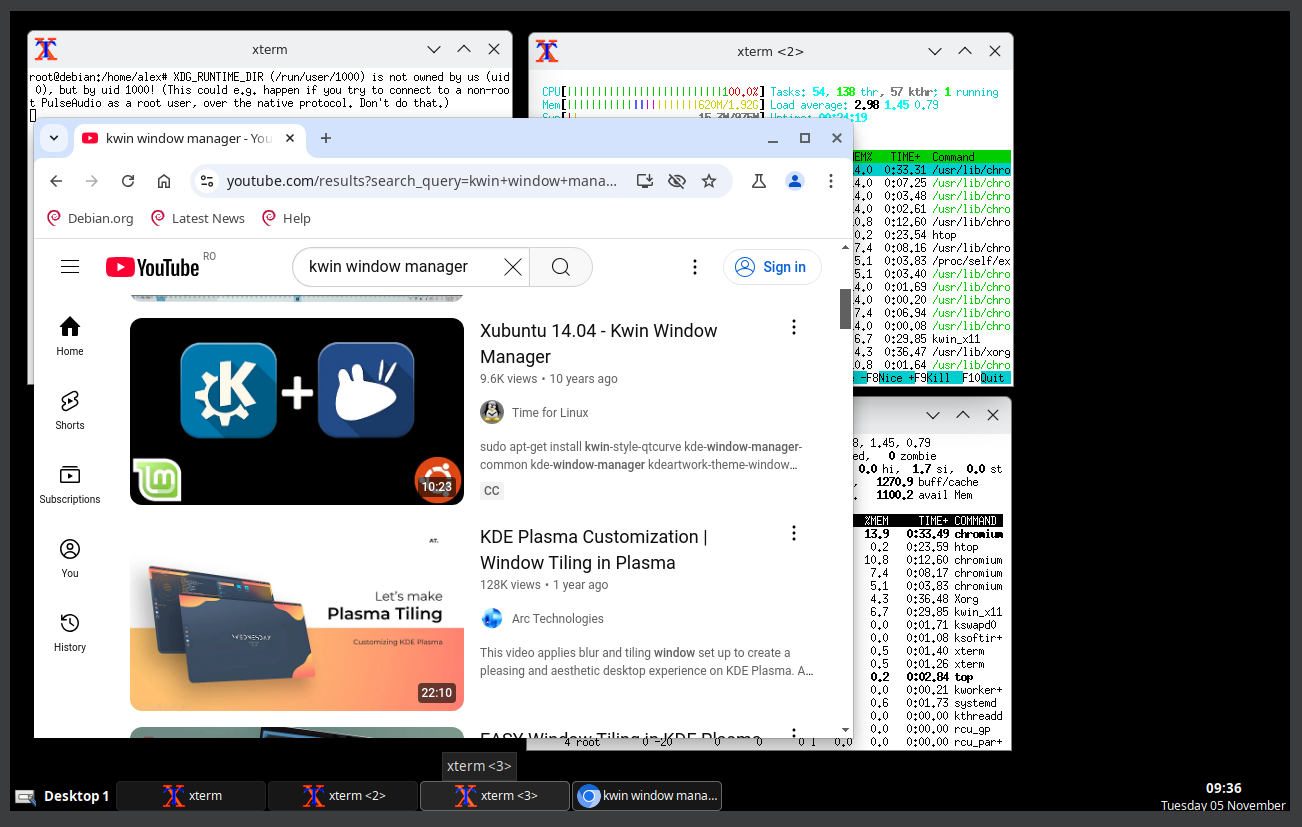This screenshot has width=1302, height=827.
Task: Open Chromium three-dot main menu
Action: [x=830, y=181]
